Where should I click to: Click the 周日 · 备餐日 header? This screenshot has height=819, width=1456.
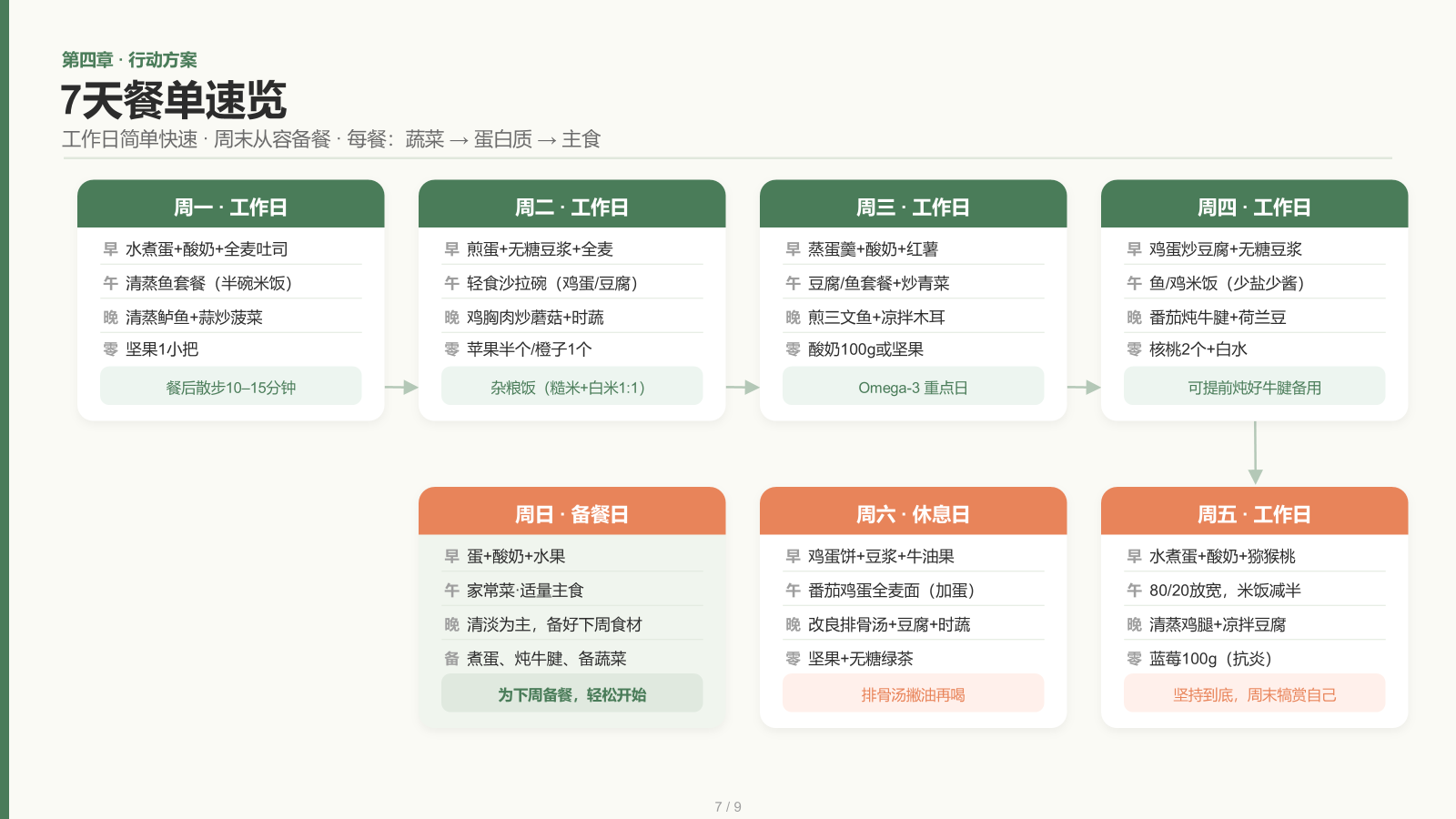(572, 511)
